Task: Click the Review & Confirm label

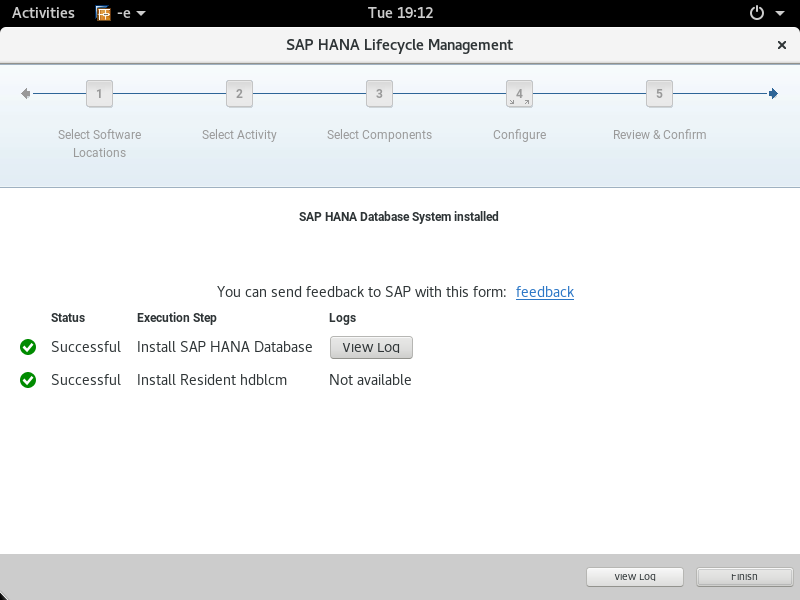Action: tap(660, 135)
